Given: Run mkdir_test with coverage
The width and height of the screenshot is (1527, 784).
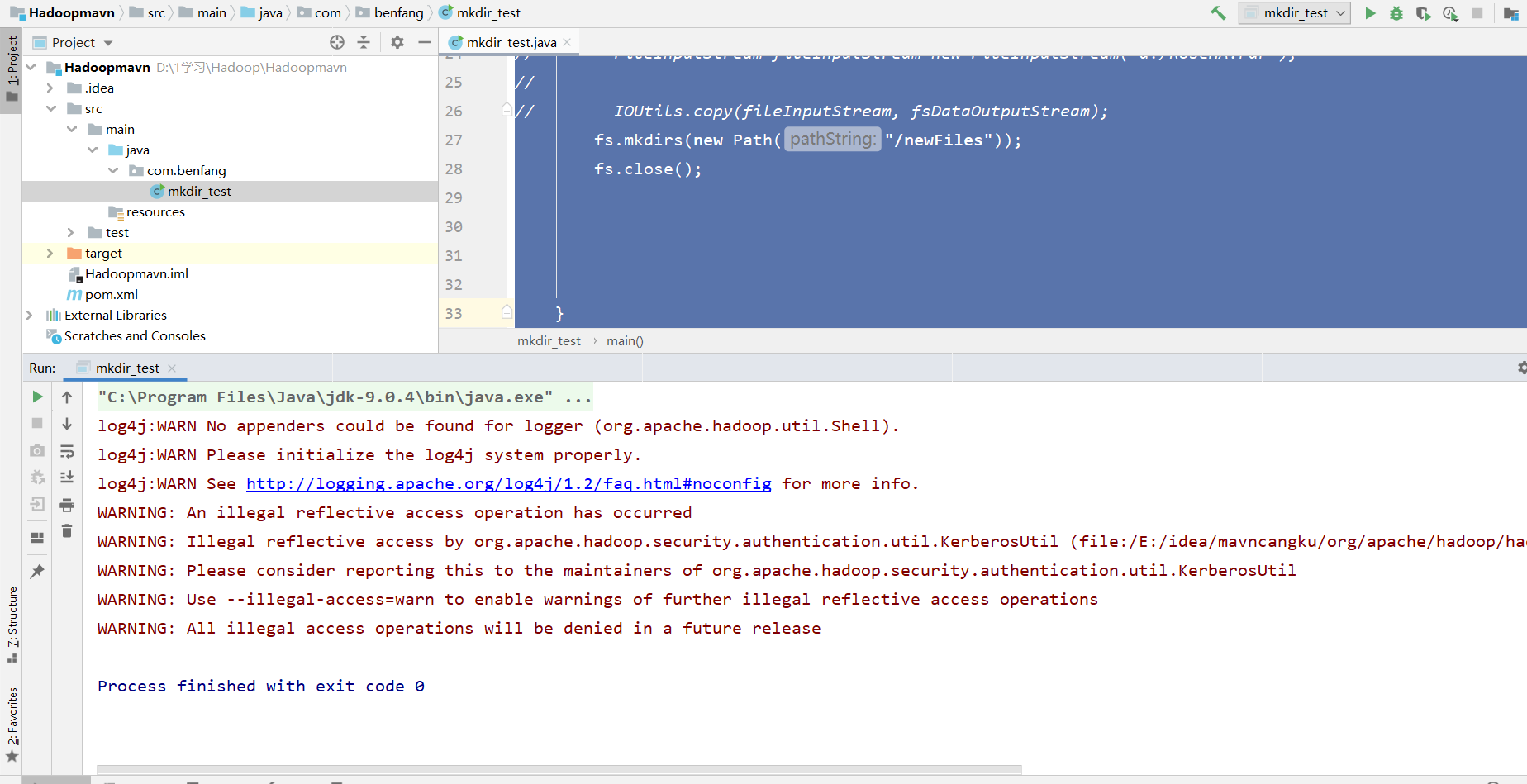Looking at the screenshot, I should [1423, 13].
